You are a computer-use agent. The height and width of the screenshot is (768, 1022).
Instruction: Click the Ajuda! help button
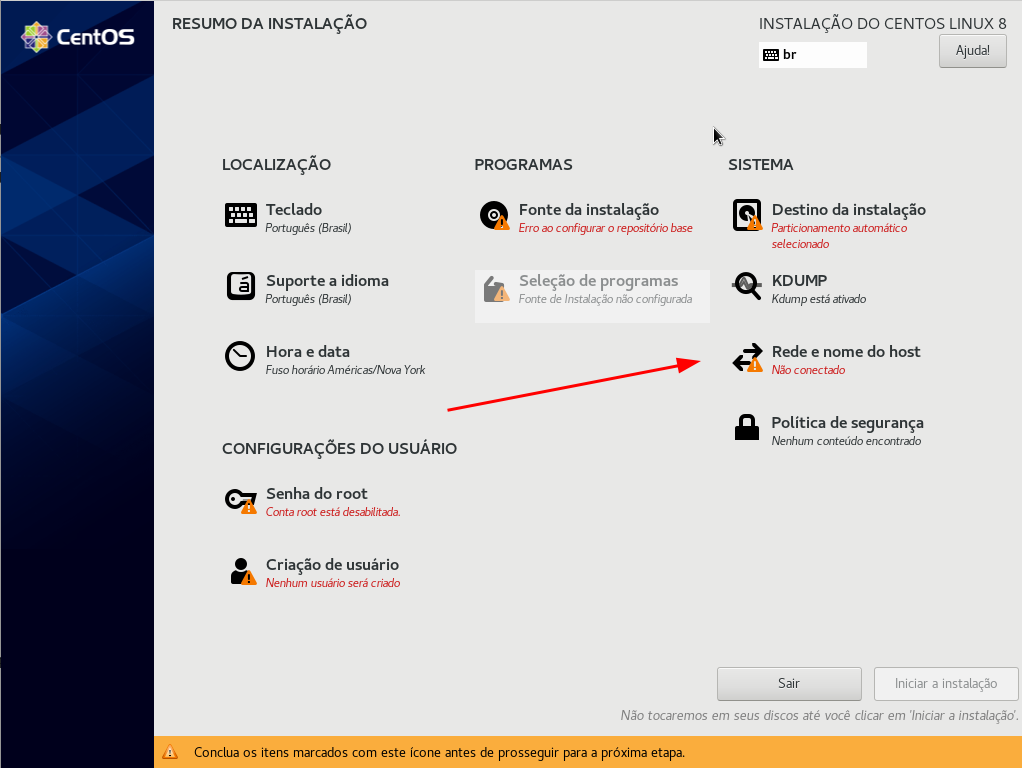tap(972, 50)
